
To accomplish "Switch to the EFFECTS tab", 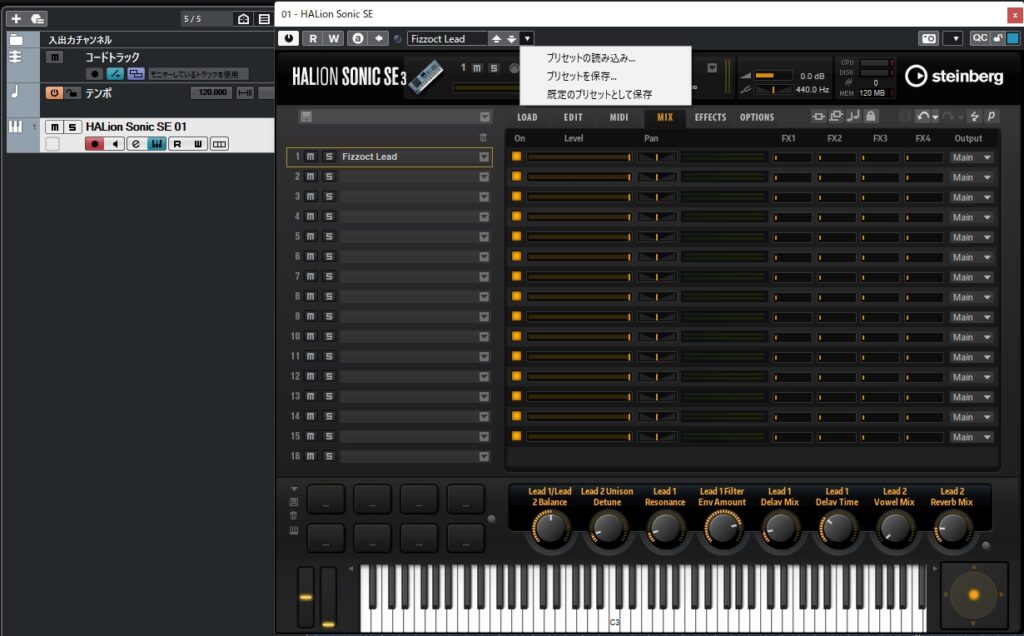I will click(710, 117).
